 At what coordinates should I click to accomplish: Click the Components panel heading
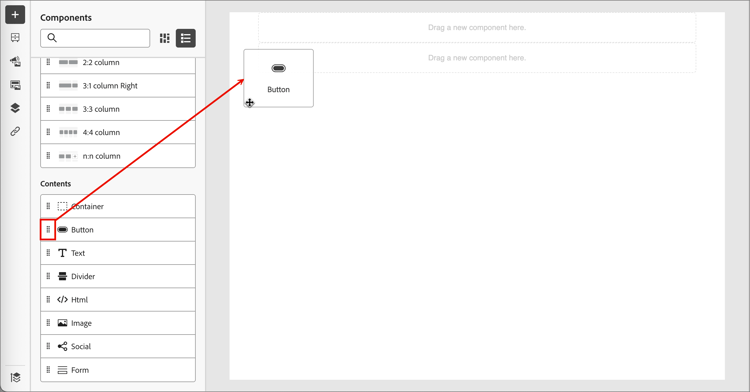coord(66,18)
